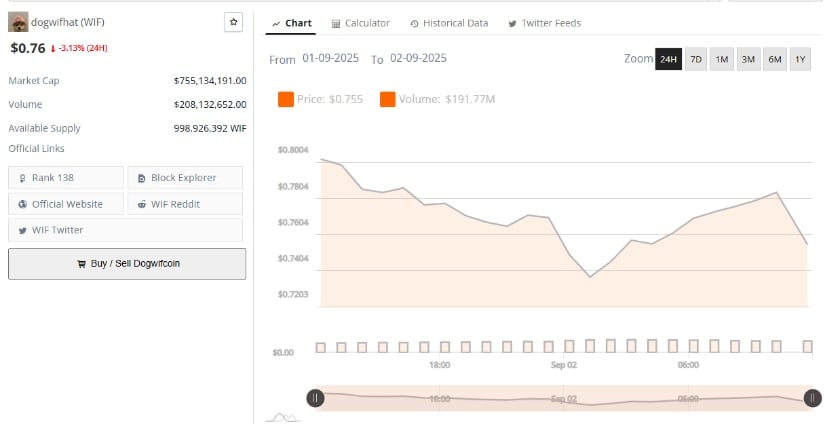Toggle the Volume series legend swatch
The image size is (825, 424).
point(388,99)
